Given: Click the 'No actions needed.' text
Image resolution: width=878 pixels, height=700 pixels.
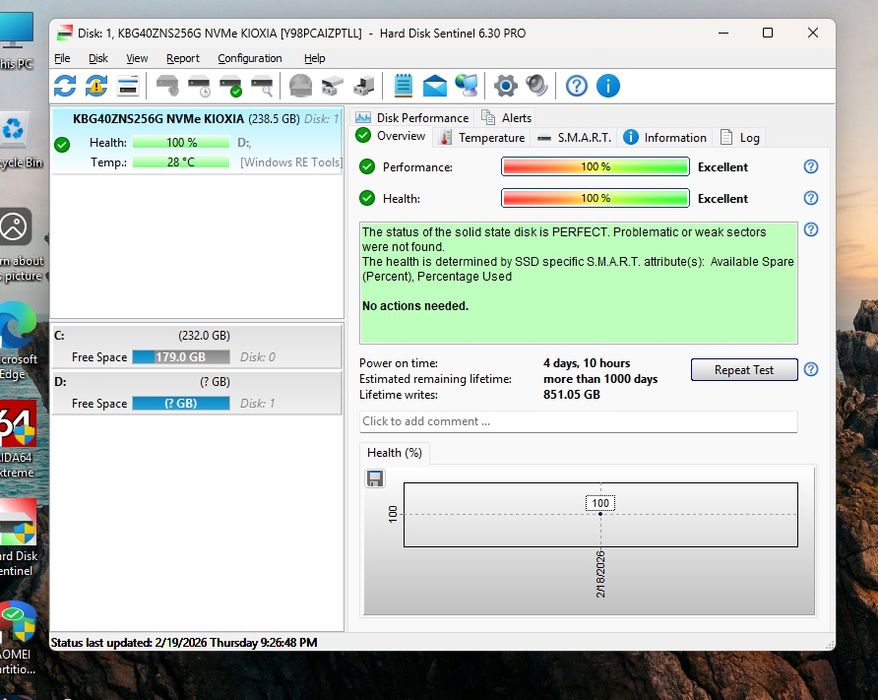Looking at the screenshot, I should point(415,306).
